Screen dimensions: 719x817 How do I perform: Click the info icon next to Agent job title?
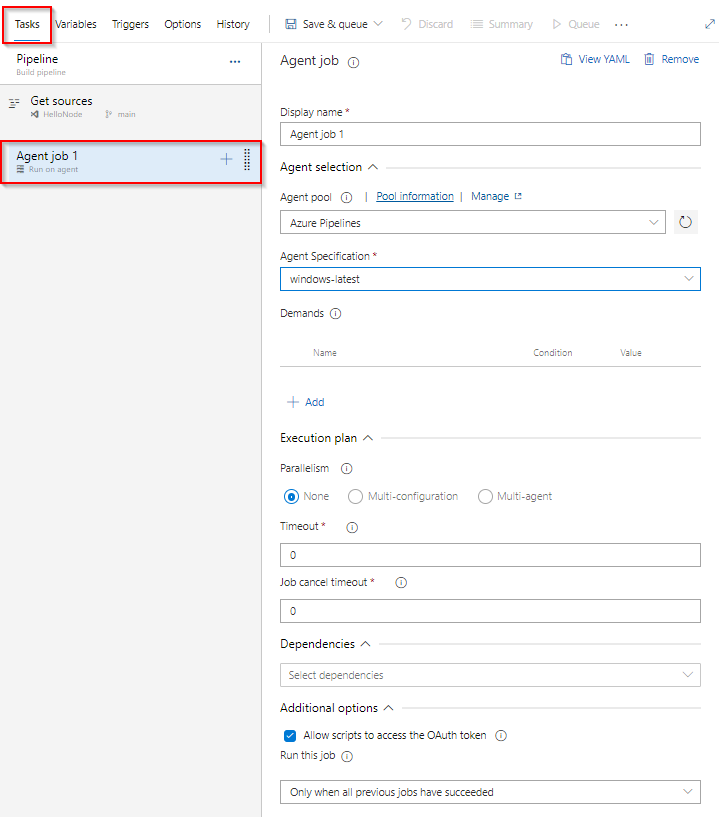(x=354, y=62)
